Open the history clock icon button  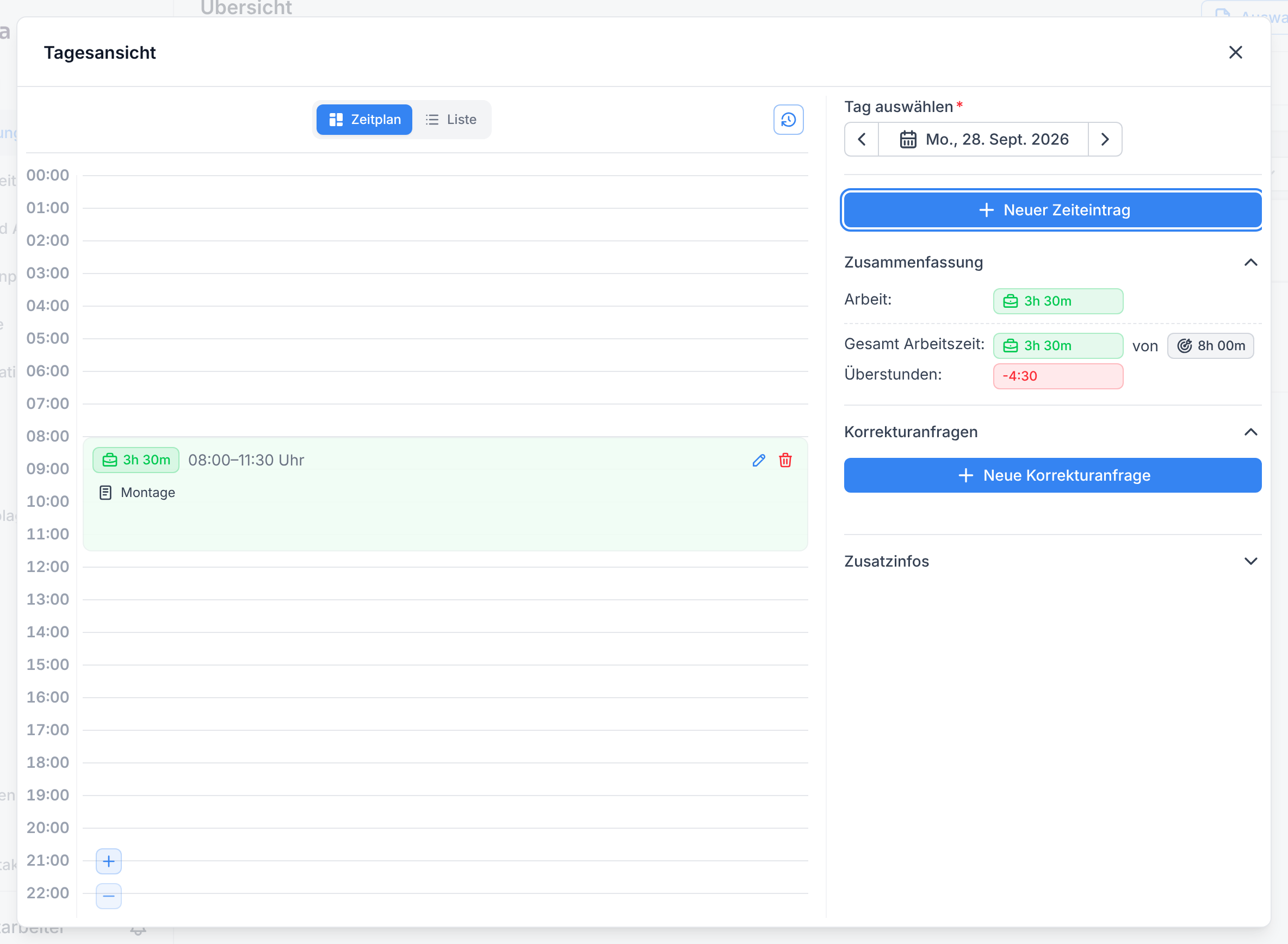click(x=788, y=120)
